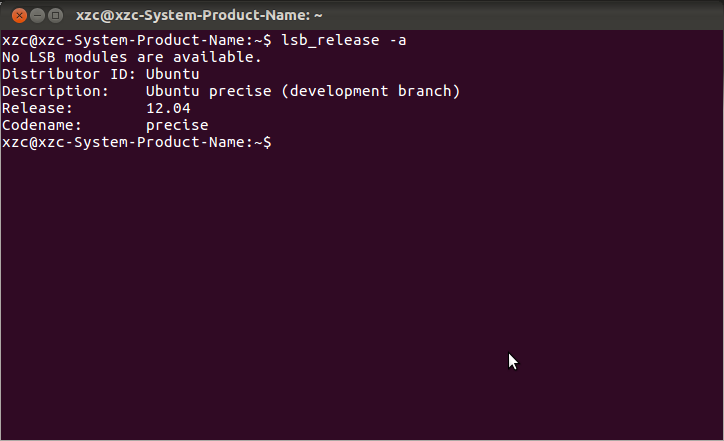Click the lsb_release -a command text
Image resolution: width=724 pixels, height=441 pixels.
click(344, 41)
